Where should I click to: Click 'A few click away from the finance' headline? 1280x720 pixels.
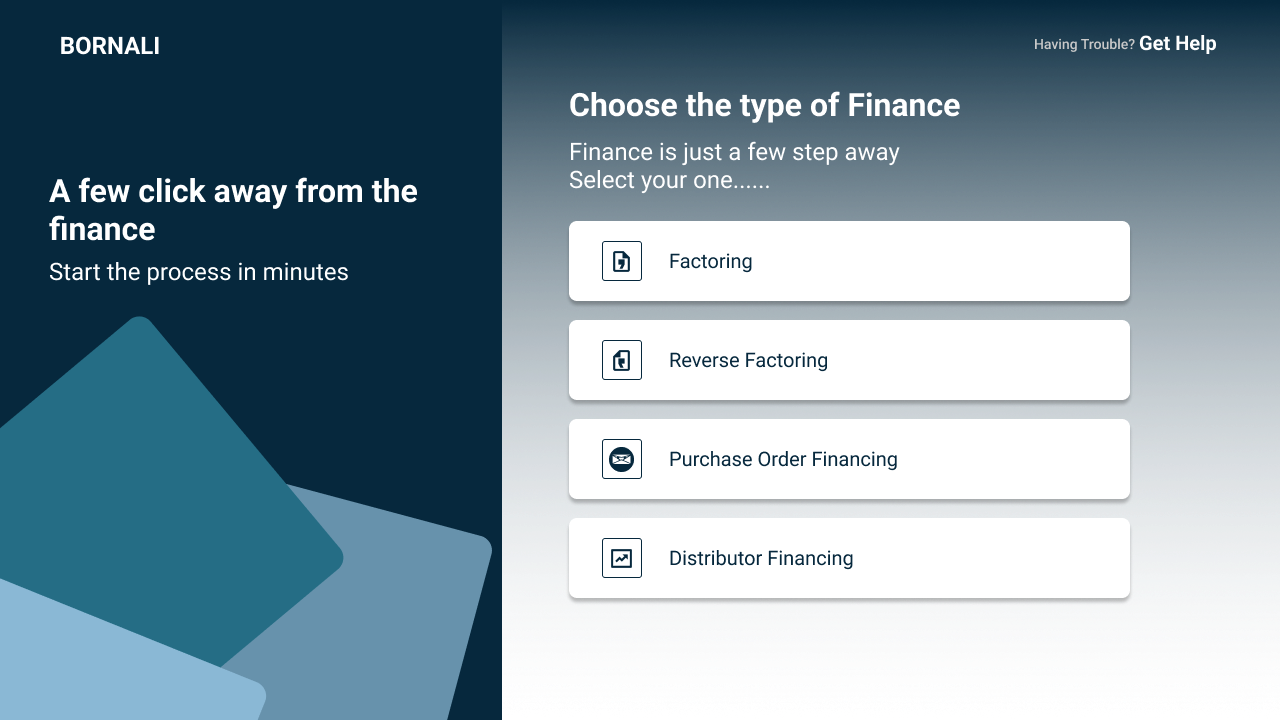[233, 210]
